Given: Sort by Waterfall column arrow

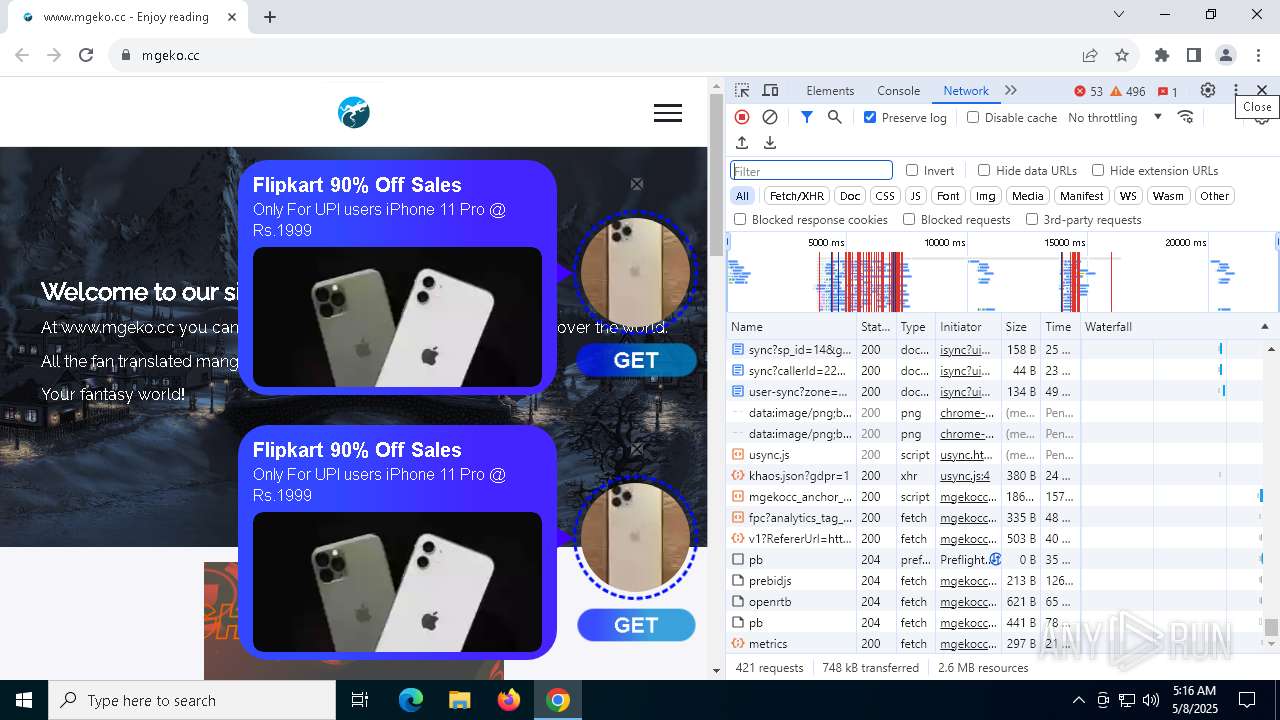Looking at the screenshot, I should (1264, 327).
